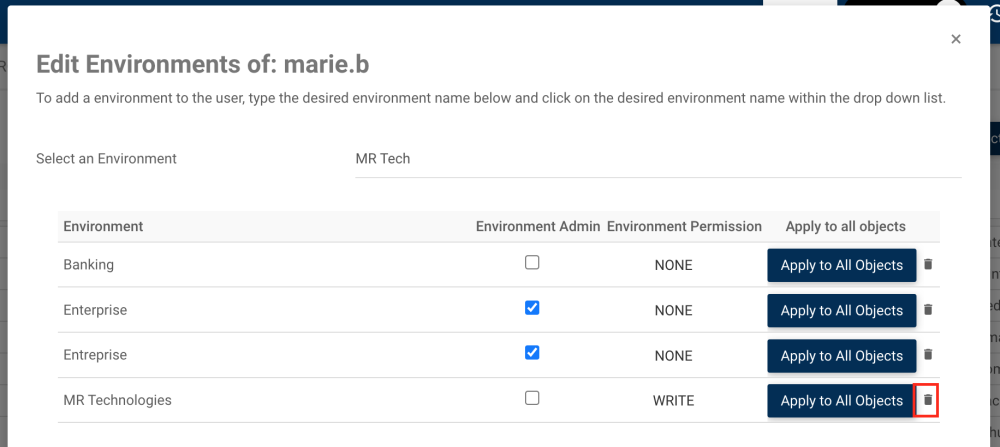Close the Edit Environments dialog
Screen dimensions: 1000x447
(956, 39)
